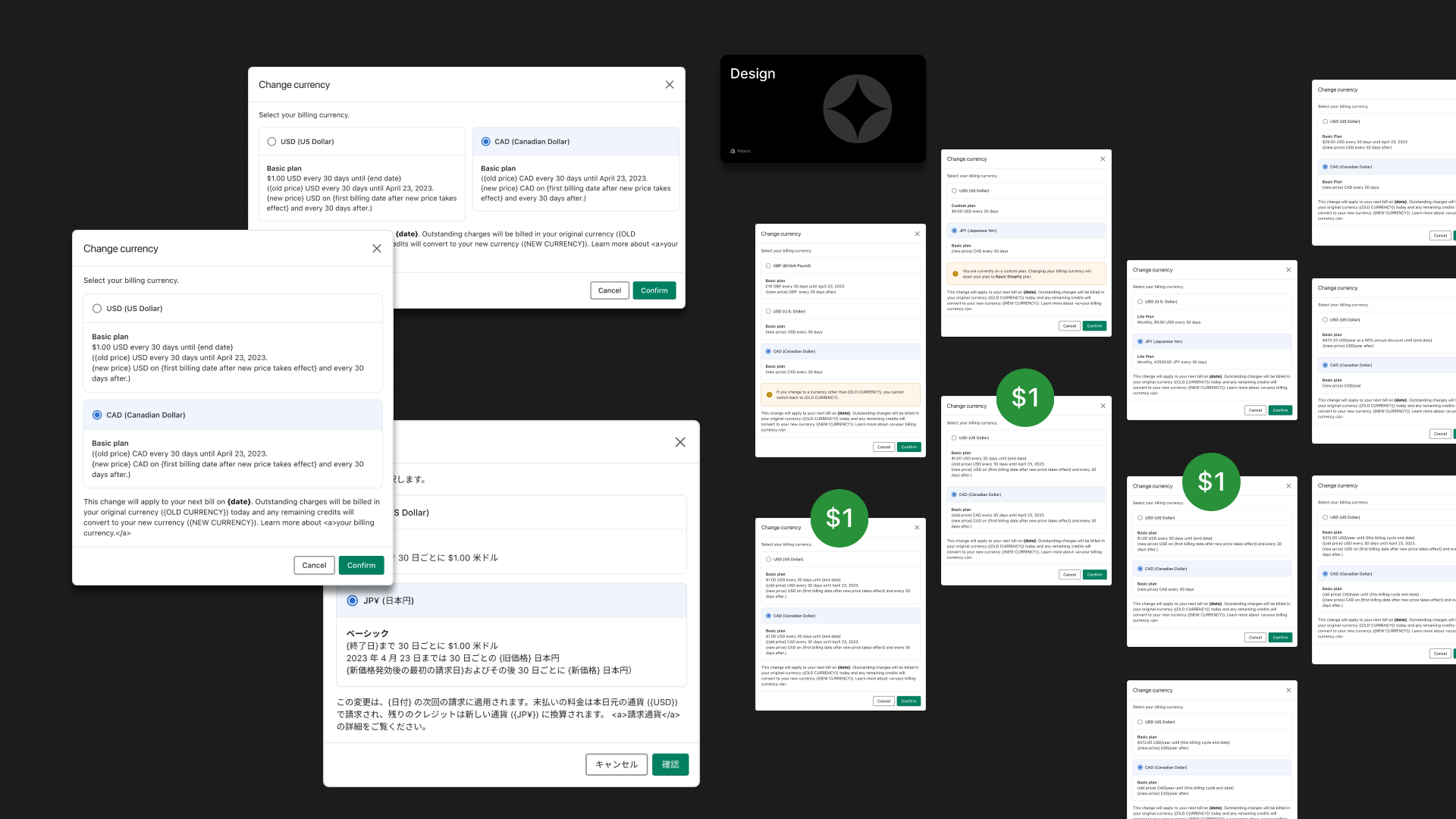Click 'ベーシック' plan heading text
Screen dimensions: 1456x819
coord(368,633)
